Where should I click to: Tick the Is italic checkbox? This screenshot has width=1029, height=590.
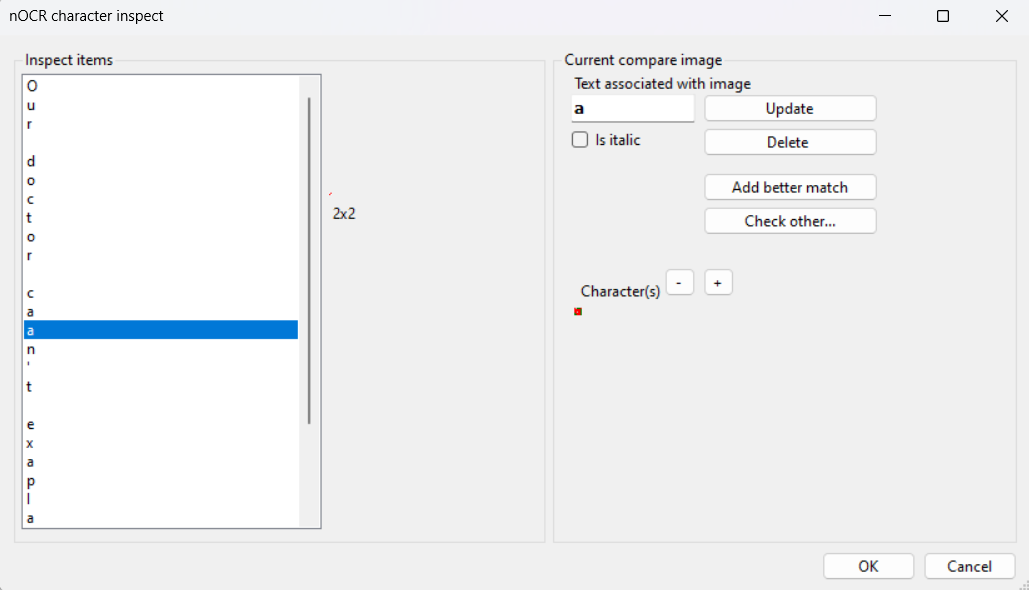point(579,140)
